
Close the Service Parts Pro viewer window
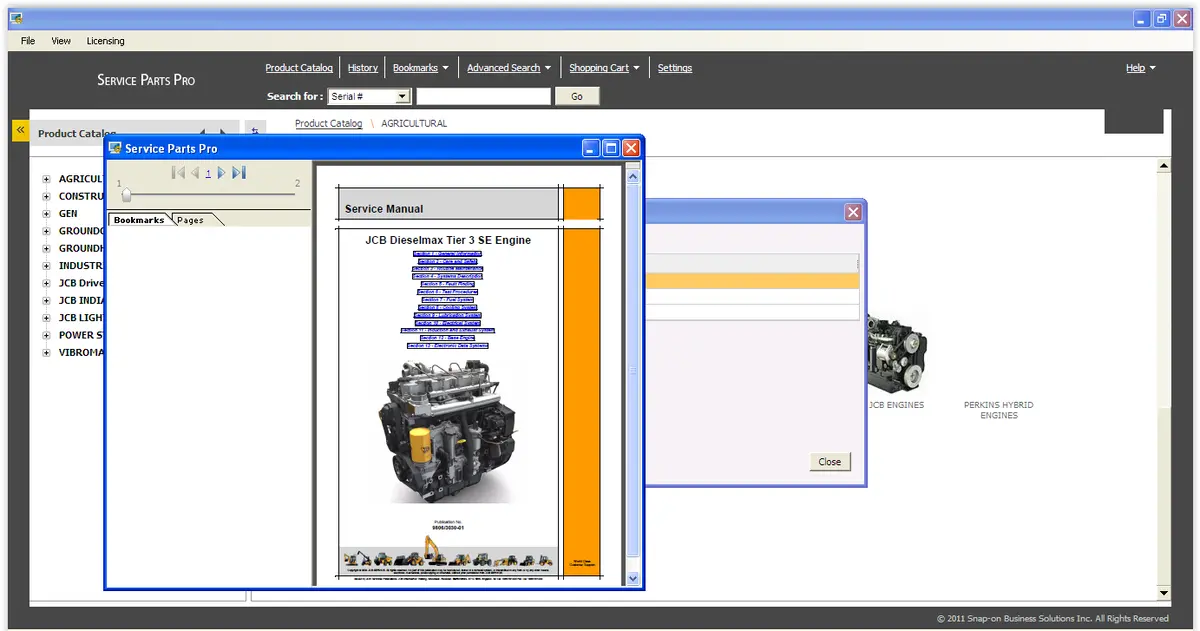(x=631, y=148)
